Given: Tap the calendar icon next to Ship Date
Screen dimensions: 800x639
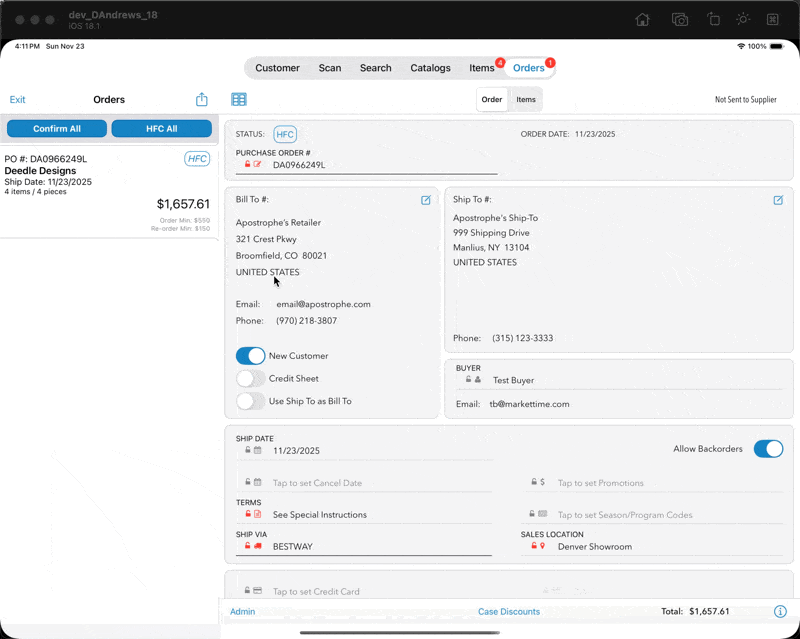Looking at the screenshot, I should coord(258,450).
